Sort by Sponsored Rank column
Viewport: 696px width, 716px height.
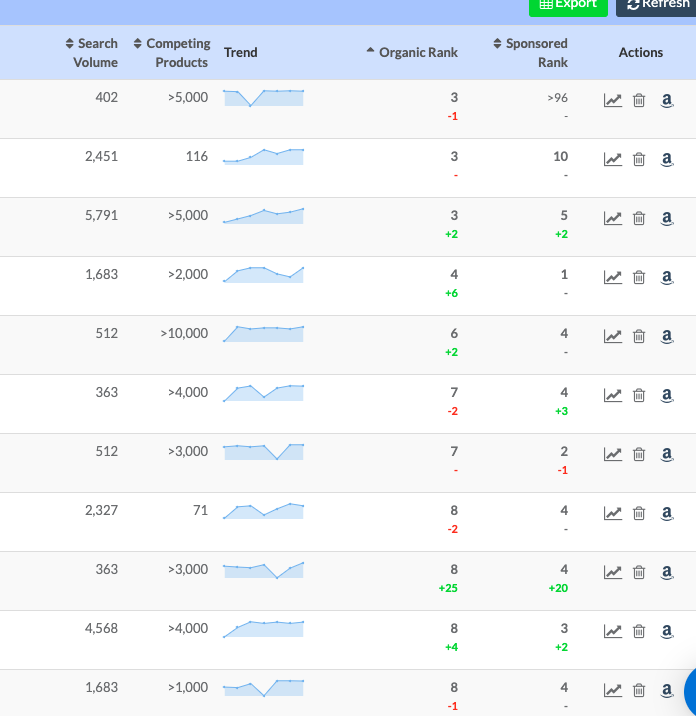pos(530,53)
